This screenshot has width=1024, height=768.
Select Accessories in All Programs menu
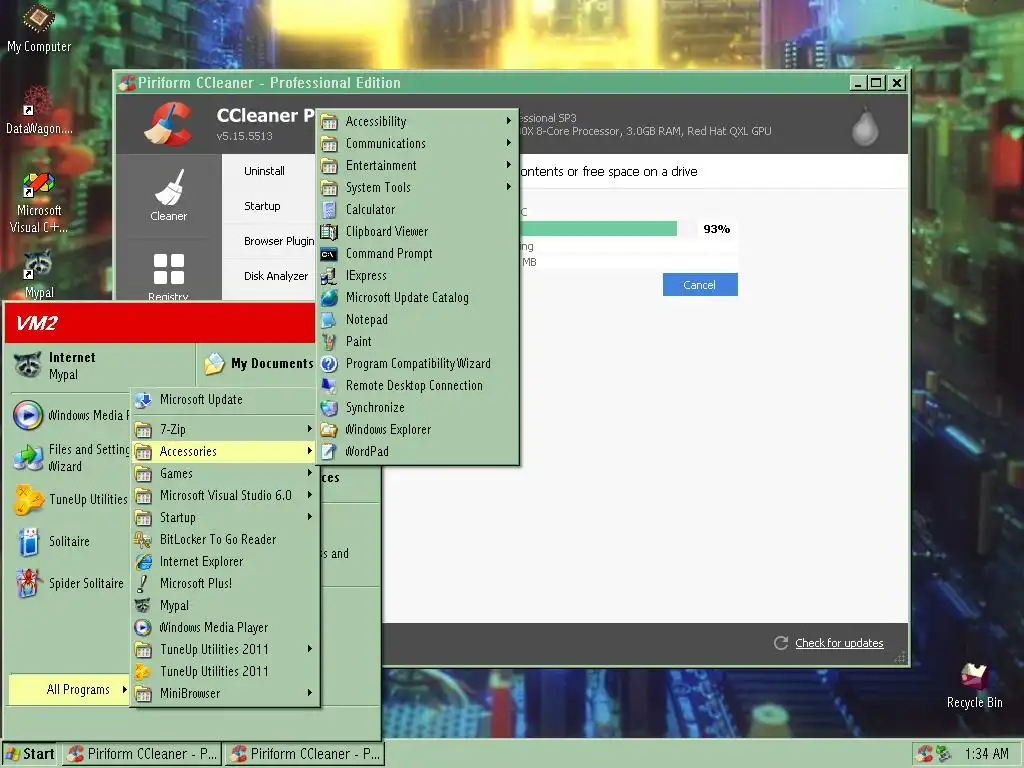pyautogui.click(x=224, y=451)
